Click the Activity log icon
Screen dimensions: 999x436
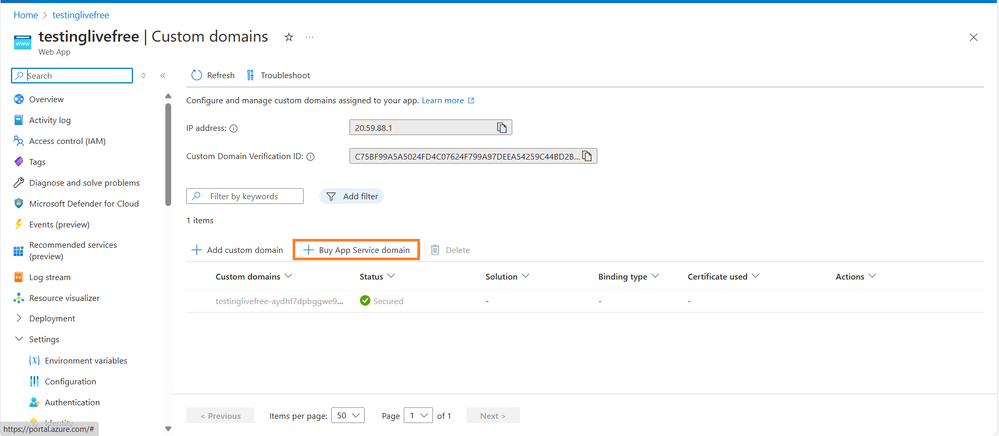coord(18,120)
